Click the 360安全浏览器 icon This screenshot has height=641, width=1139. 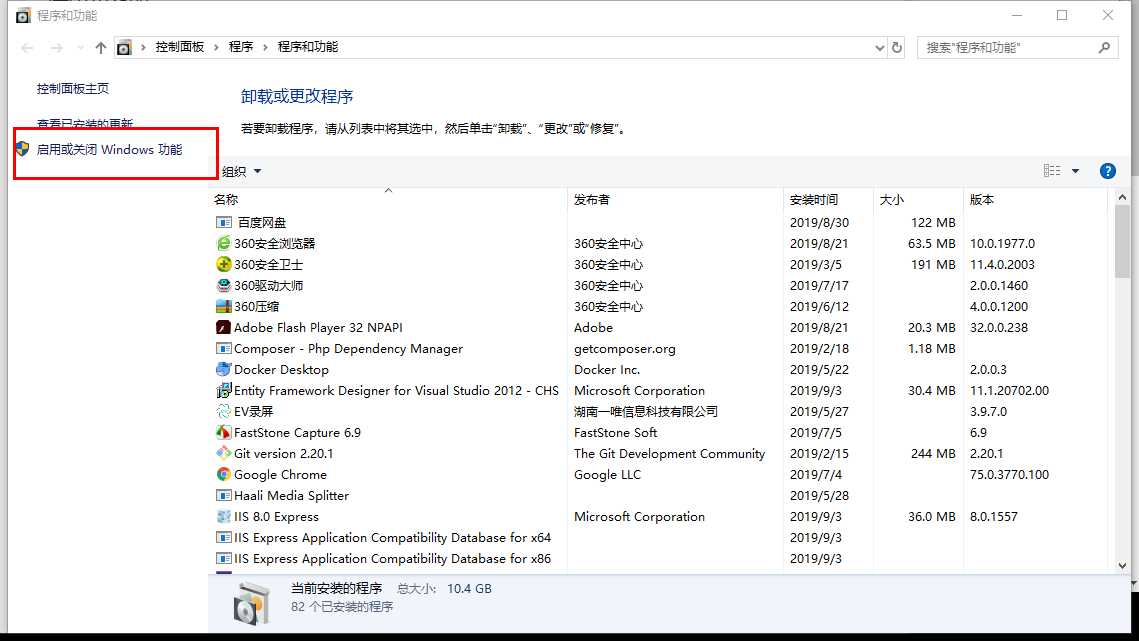tap(224, 243)
